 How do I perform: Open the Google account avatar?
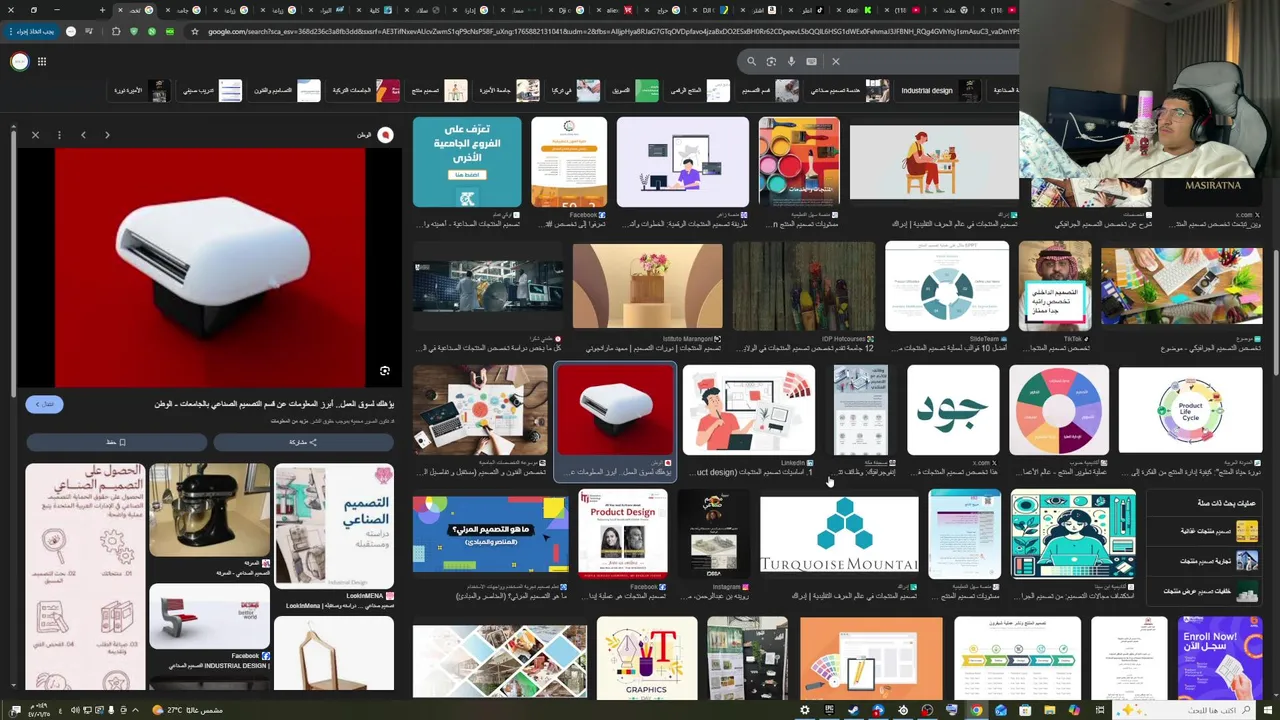[x=19, y=61]
